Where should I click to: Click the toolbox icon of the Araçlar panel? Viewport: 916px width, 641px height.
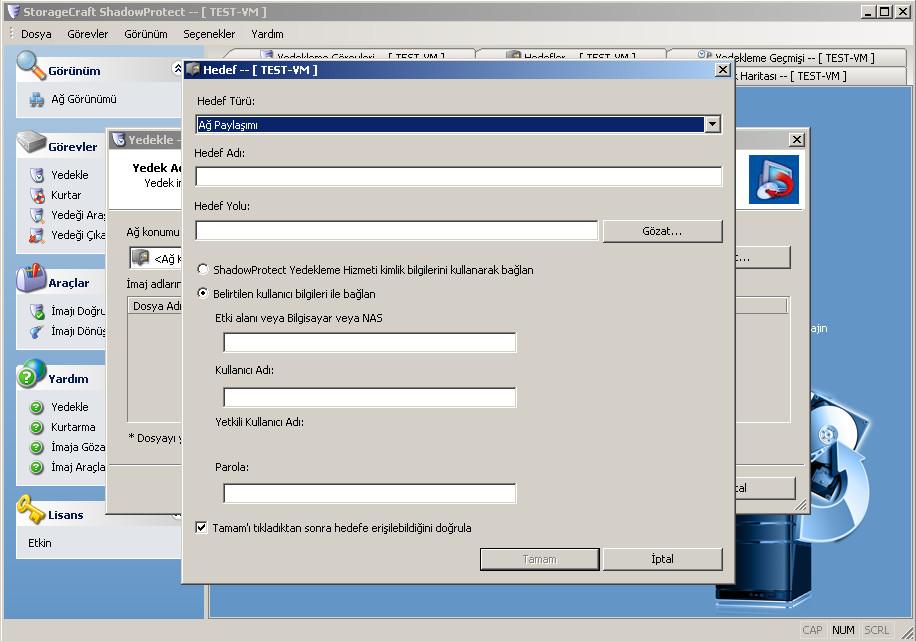(x=31, y=278)
